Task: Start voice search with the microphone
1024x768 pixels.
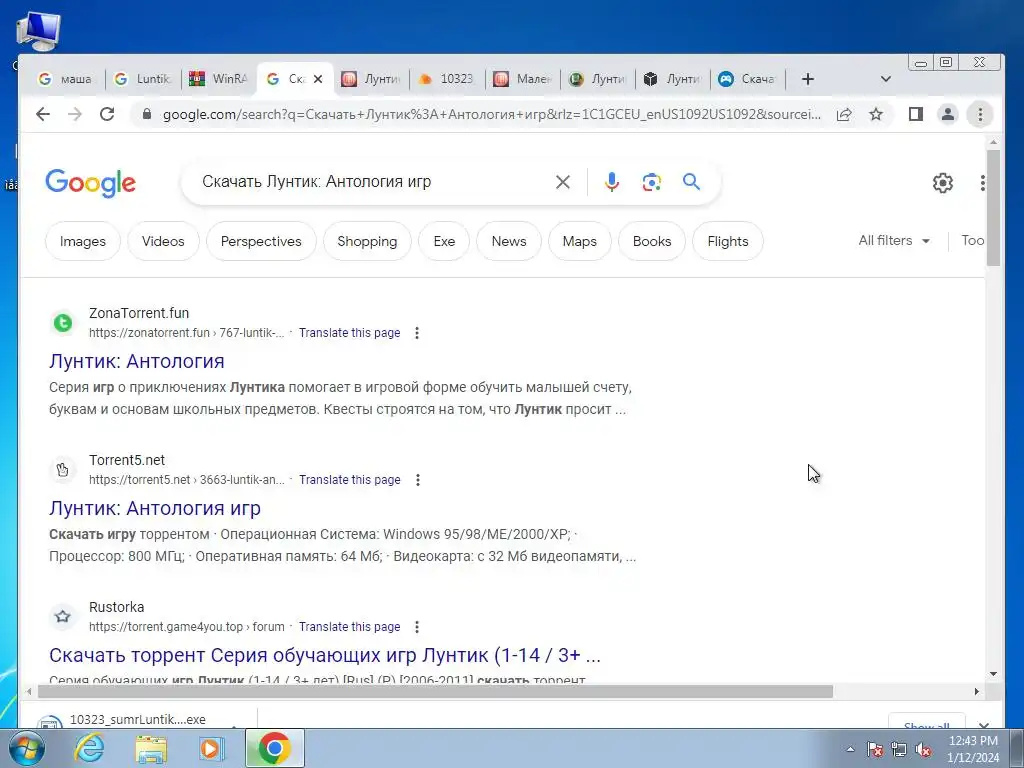Action: pos(611,182)
